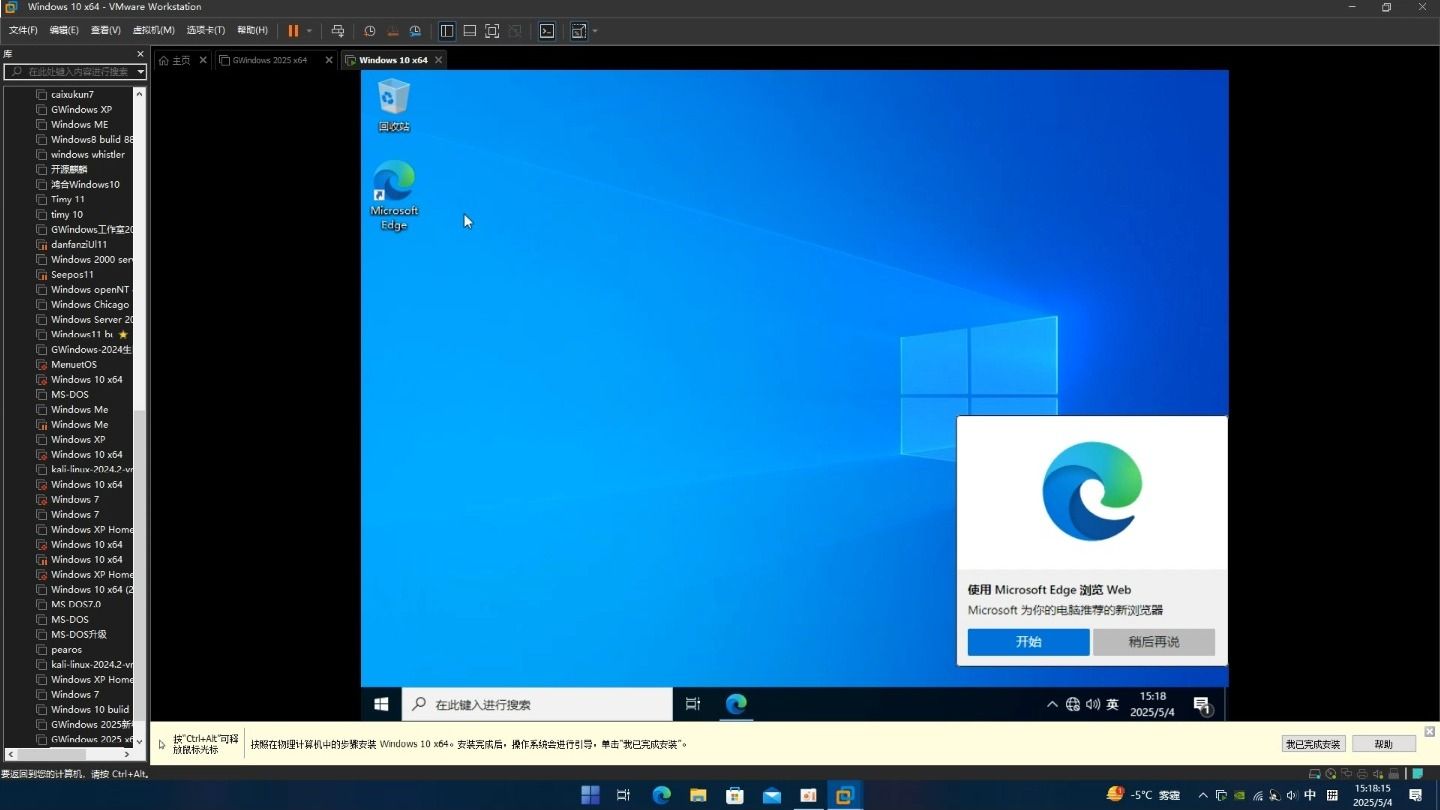Close the Windows 10 x64 tab
The image size is (1440, 810).
[x=438, y=60]
